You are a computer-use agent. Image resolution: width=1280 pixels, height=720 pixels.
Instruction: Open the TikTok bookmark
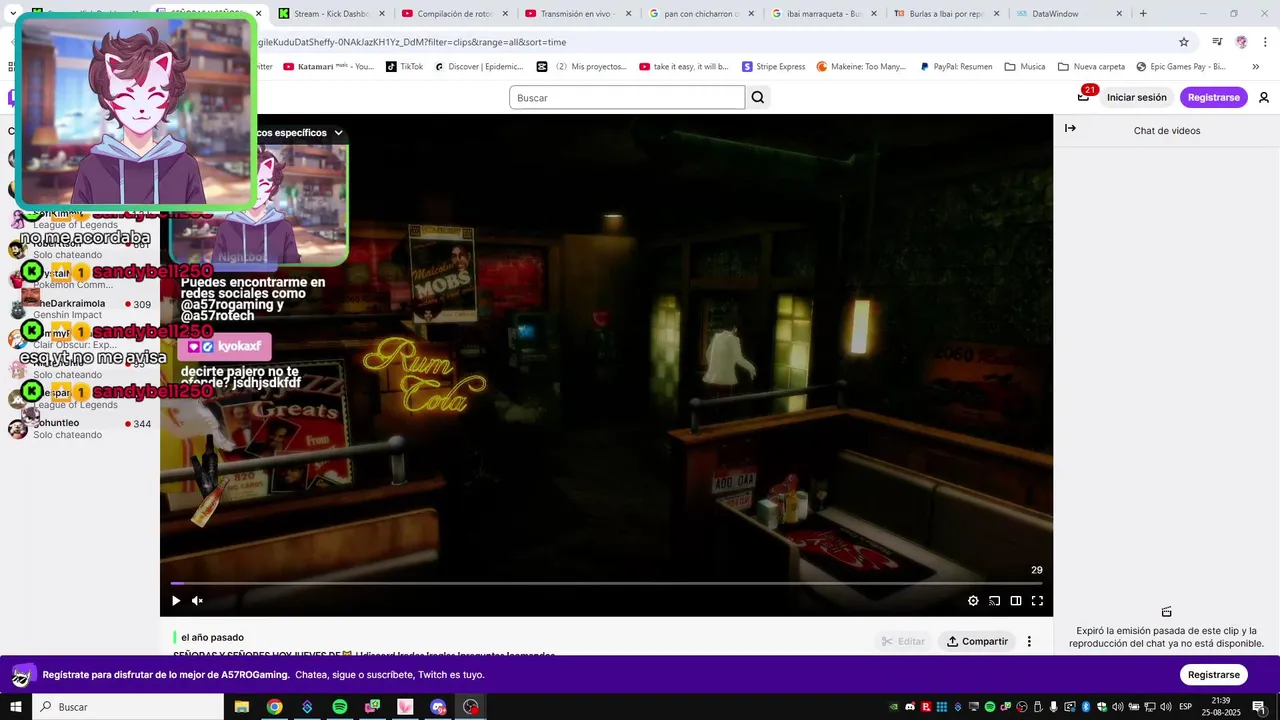click(405, 67)
